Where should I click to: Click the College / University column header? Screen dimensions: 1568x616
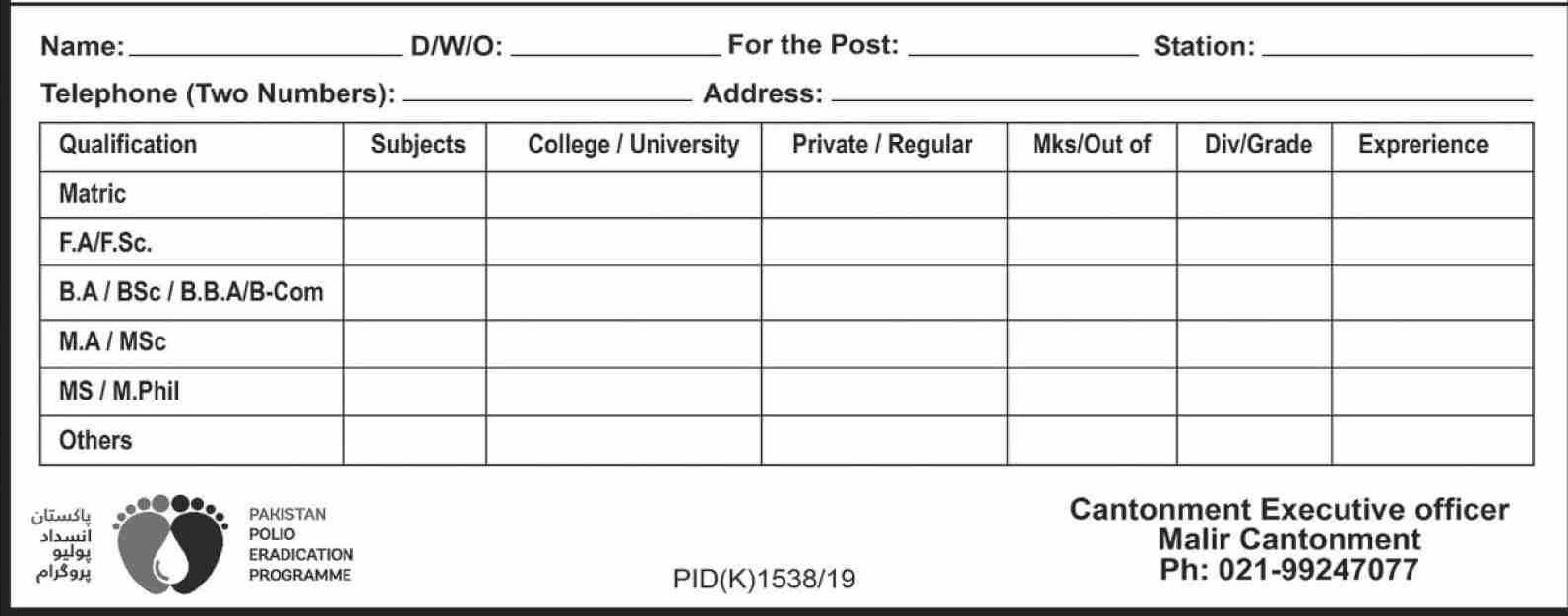pos(633,145)
